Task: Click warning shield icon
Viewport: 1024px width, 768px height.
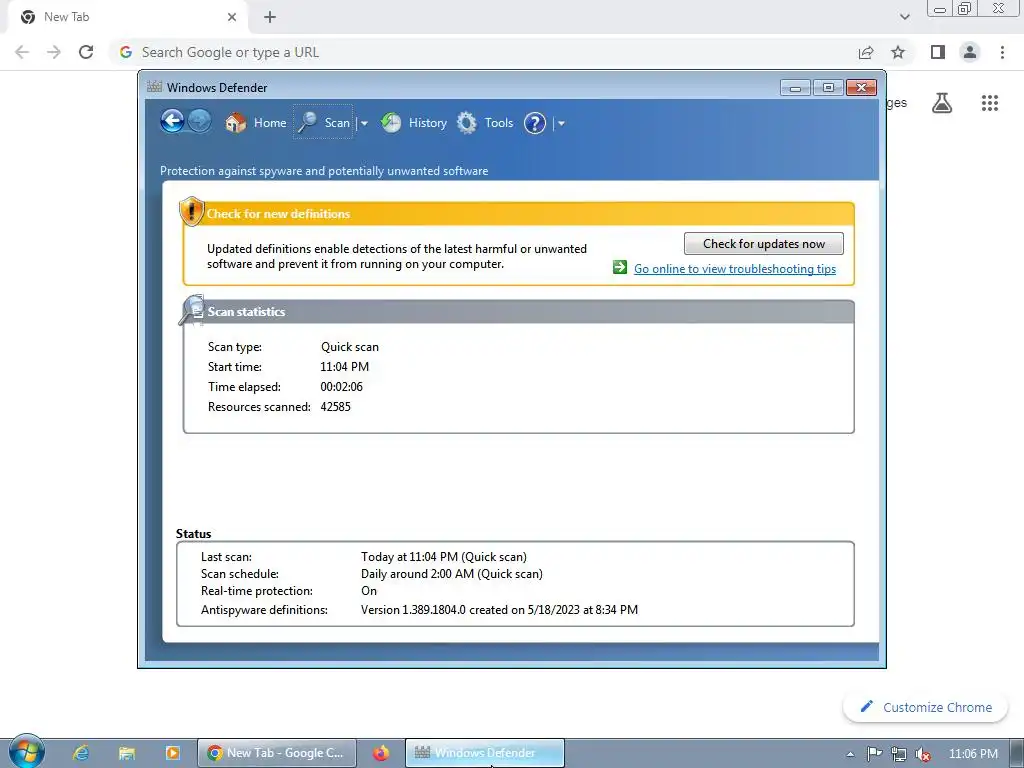Action: [191, 212]
